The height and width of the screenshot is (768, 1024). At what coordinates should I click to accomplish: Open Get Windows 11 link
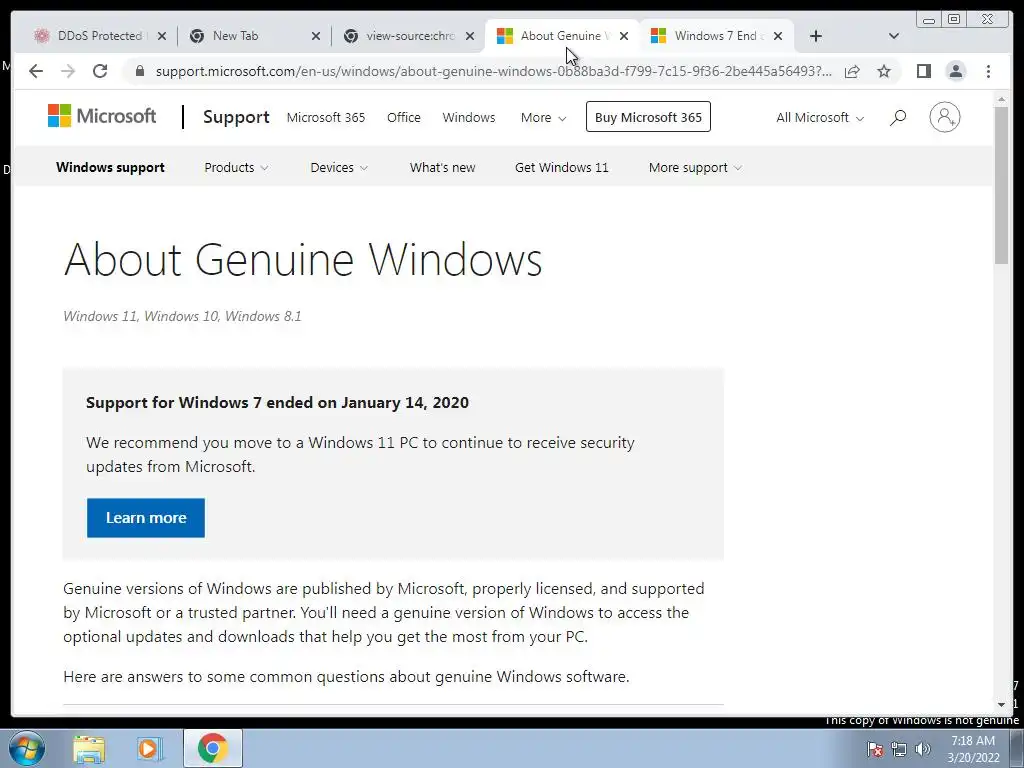pyautogui.click(x=562, y=167)
